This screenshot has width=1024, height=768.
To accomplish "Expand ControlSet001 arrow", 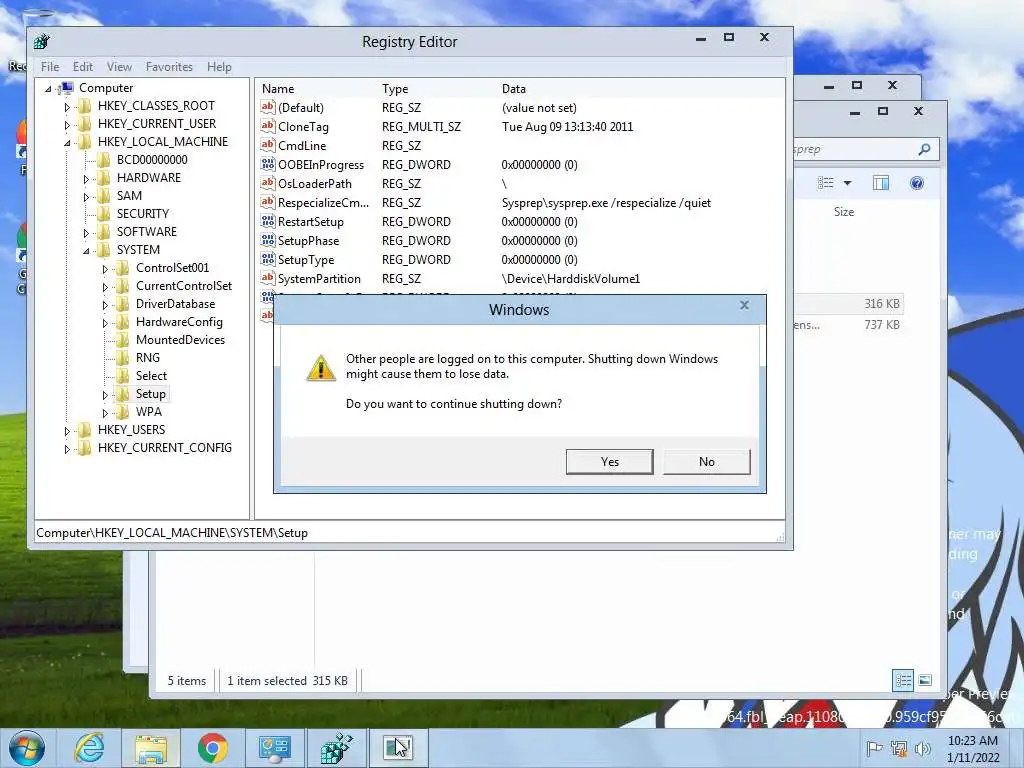I will tap(104, 268).
